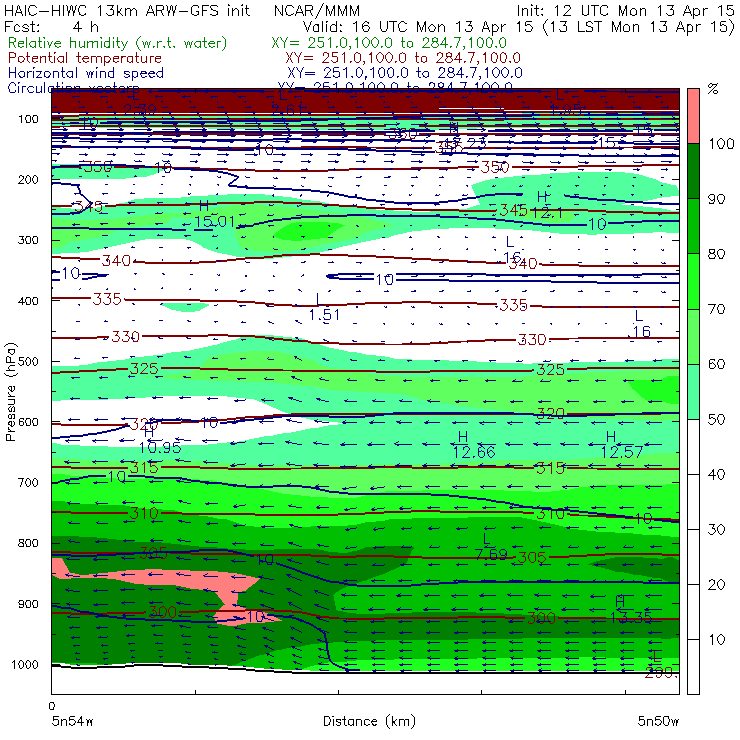The height and width of the screenshot is (740, 740).
Task: Click the colorbar '40' percent label
Action: click(716, 474)
